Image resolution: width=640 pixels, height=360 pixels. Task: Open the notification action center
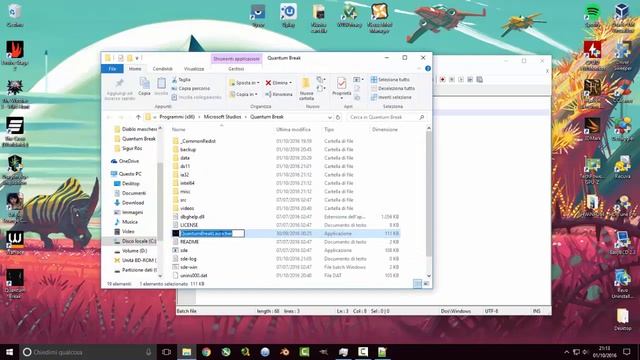(627, 352)
